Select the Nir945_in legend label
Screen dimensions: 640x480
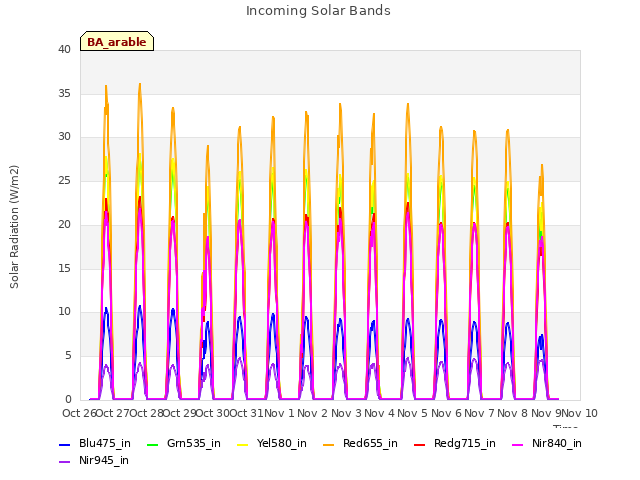[104, 460]
